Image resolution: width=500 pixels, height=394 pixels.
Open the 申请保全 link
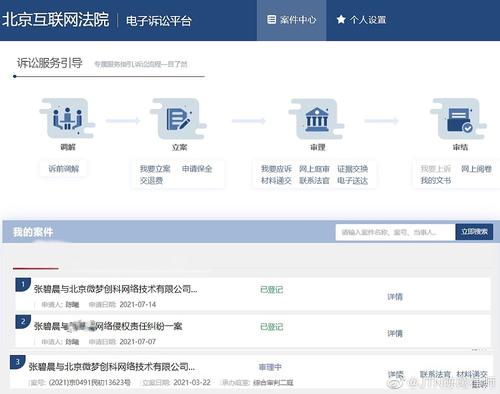[x=197, y=169]
